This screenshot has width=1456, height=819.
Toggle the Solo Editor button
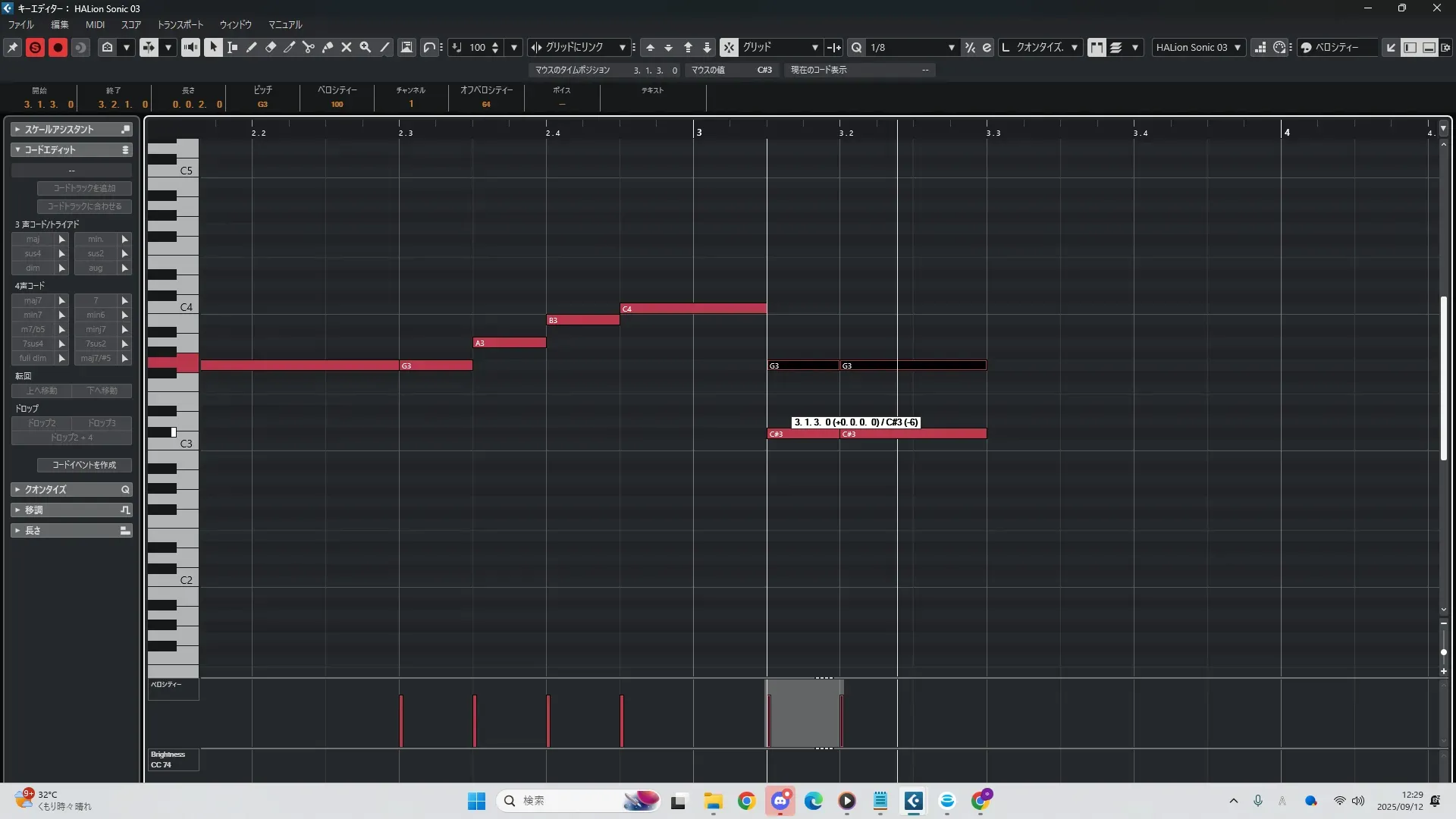point(35,47)
